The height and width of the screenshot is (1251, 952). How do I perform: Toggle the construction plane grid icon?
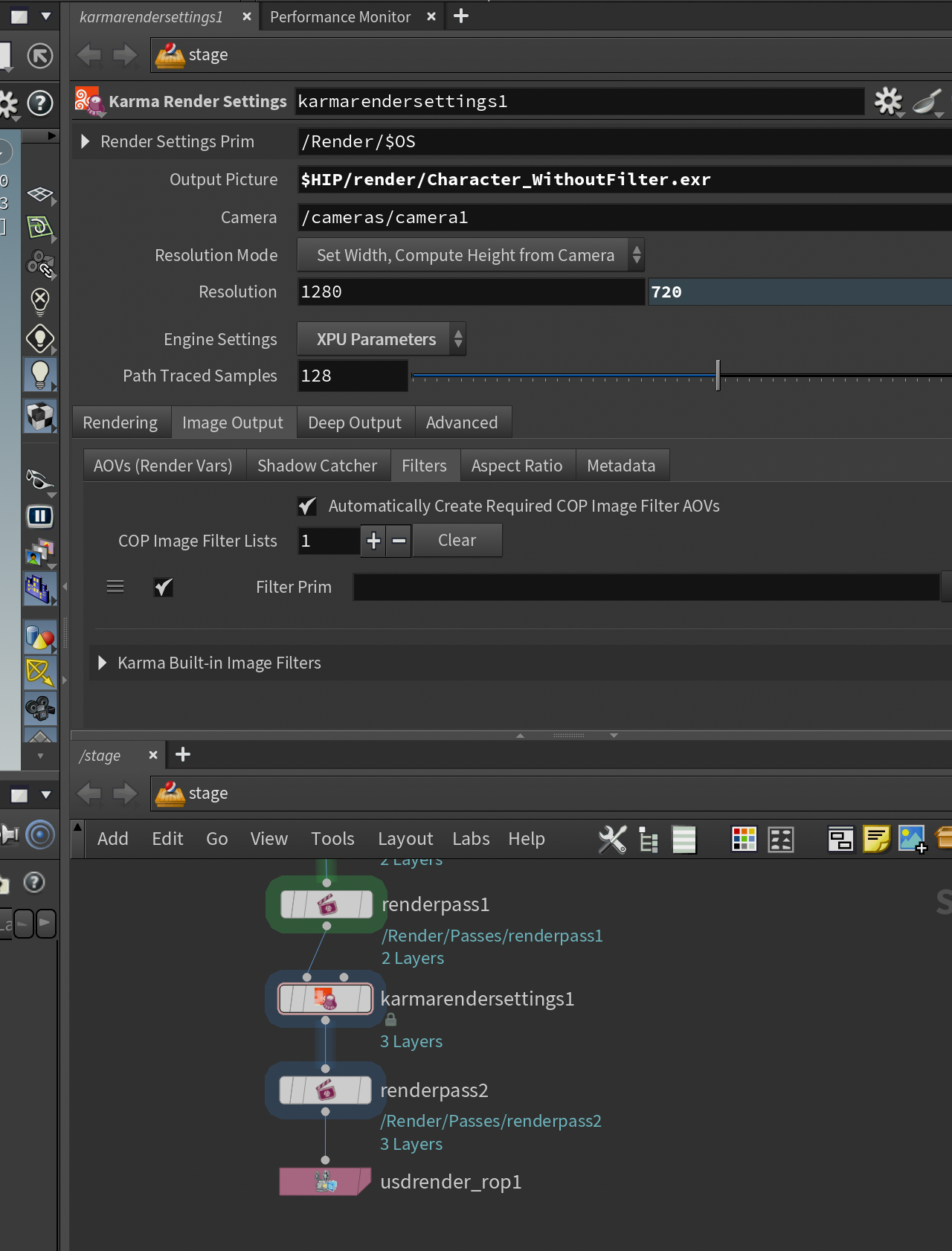[x=40, y=195]
